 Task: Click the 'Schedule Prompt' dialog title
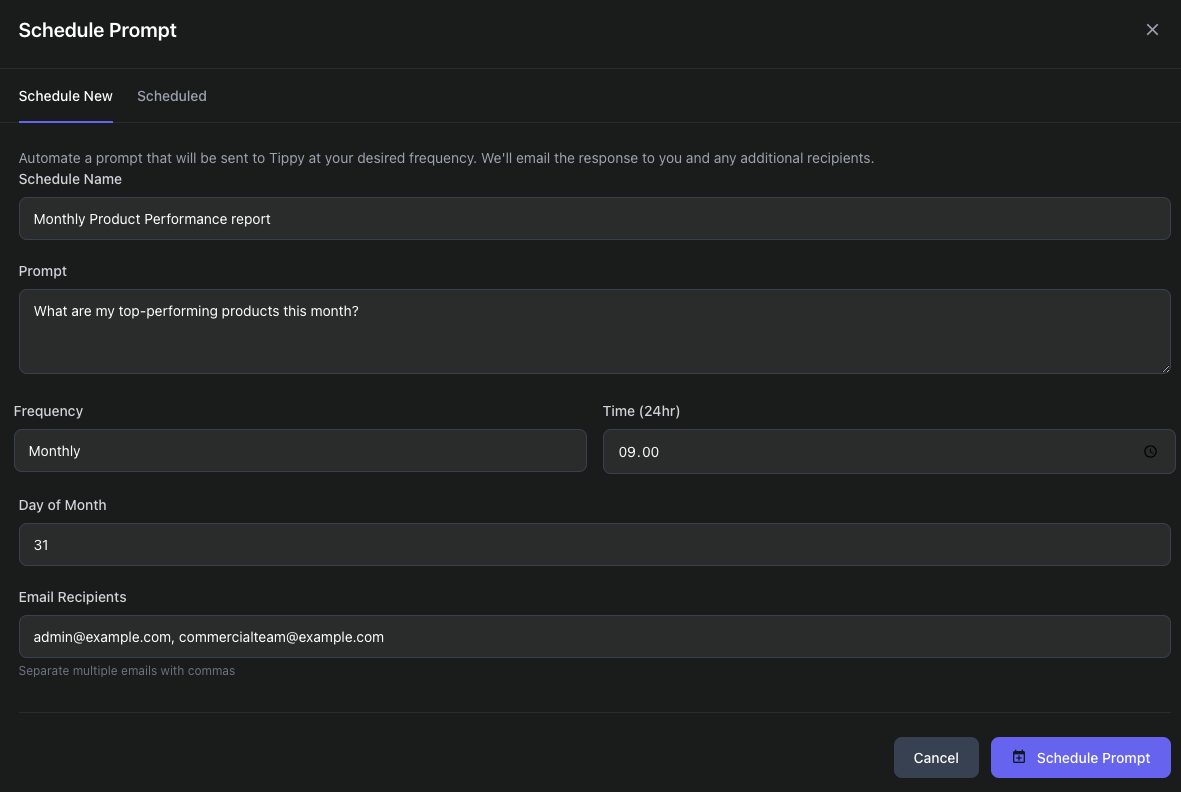[97, 30]
